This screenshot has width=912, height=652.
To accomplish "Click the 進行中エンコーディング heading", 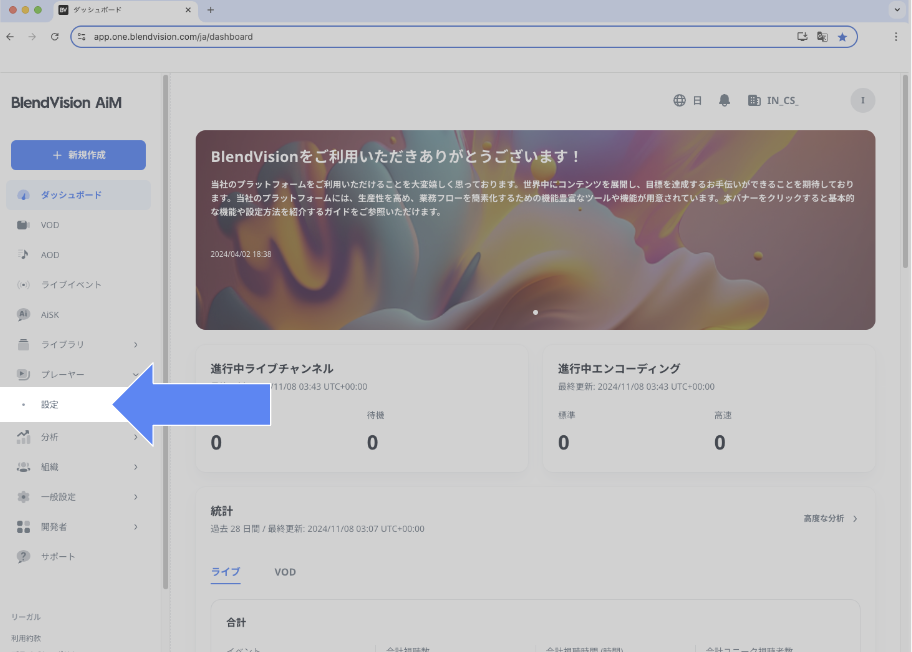I will (x=619, y=369).
